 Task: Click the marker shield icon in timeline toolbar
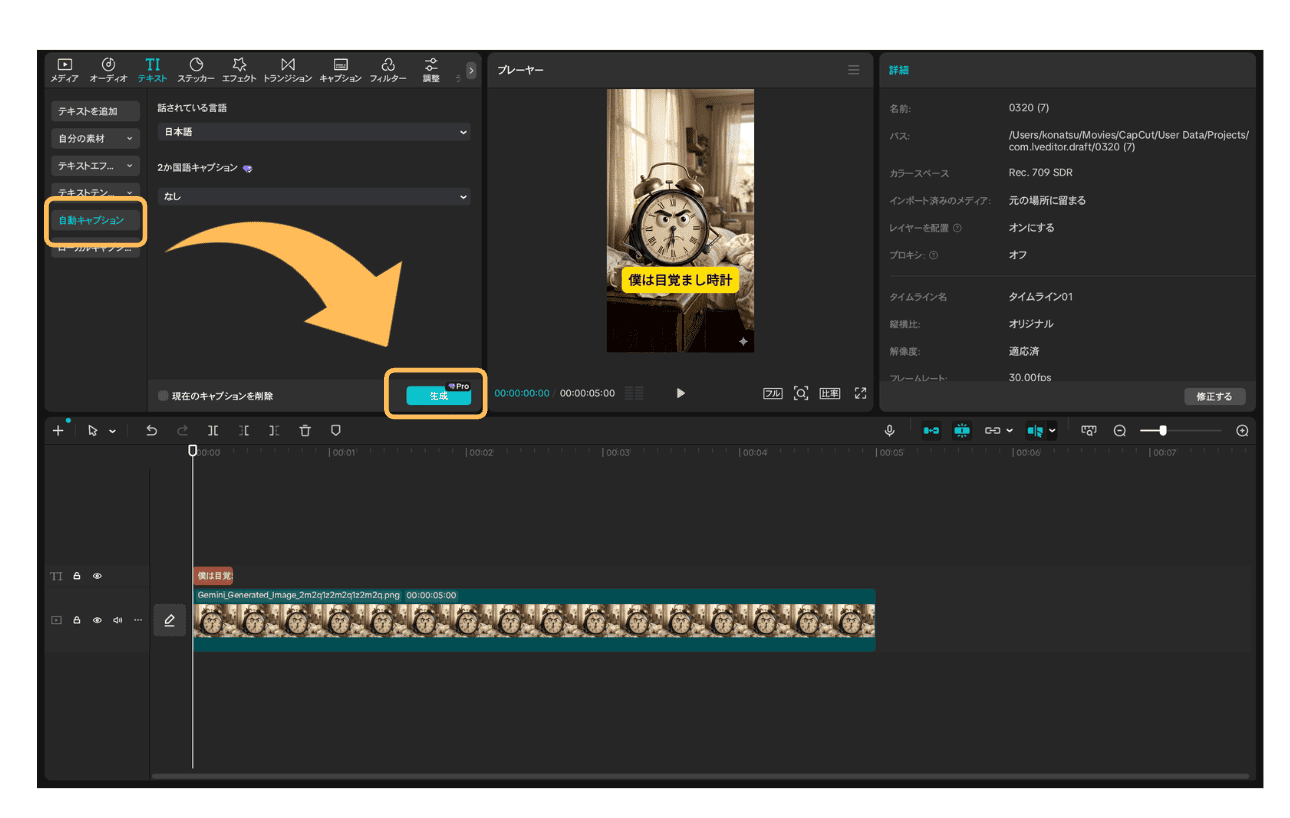click(336, 430)
